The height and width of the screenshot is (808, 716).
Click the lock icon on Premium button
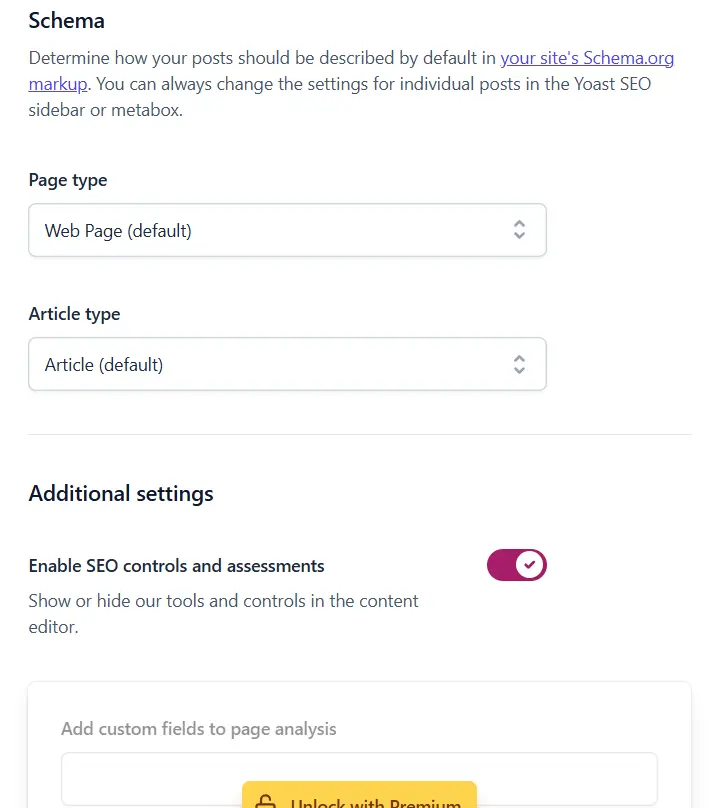click(265, 802)
